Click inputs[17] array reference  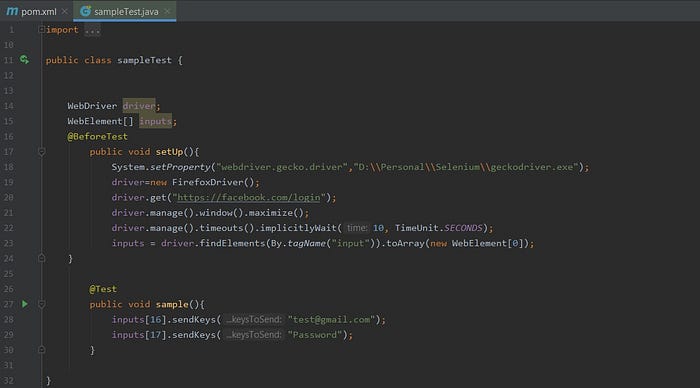[x=139, y=334]
